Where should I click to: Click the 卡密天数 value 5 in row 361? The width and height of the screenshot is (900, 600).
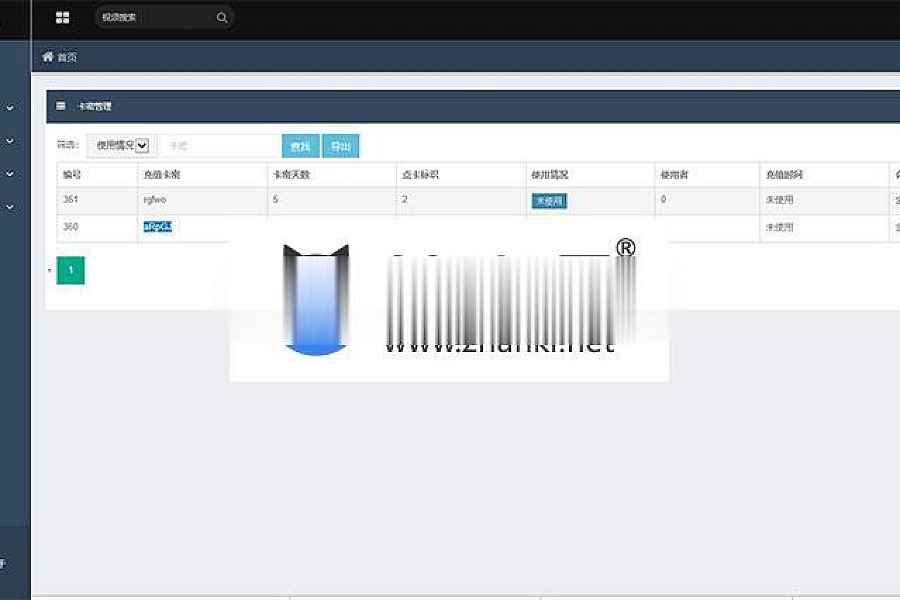(x=276, y=199)
